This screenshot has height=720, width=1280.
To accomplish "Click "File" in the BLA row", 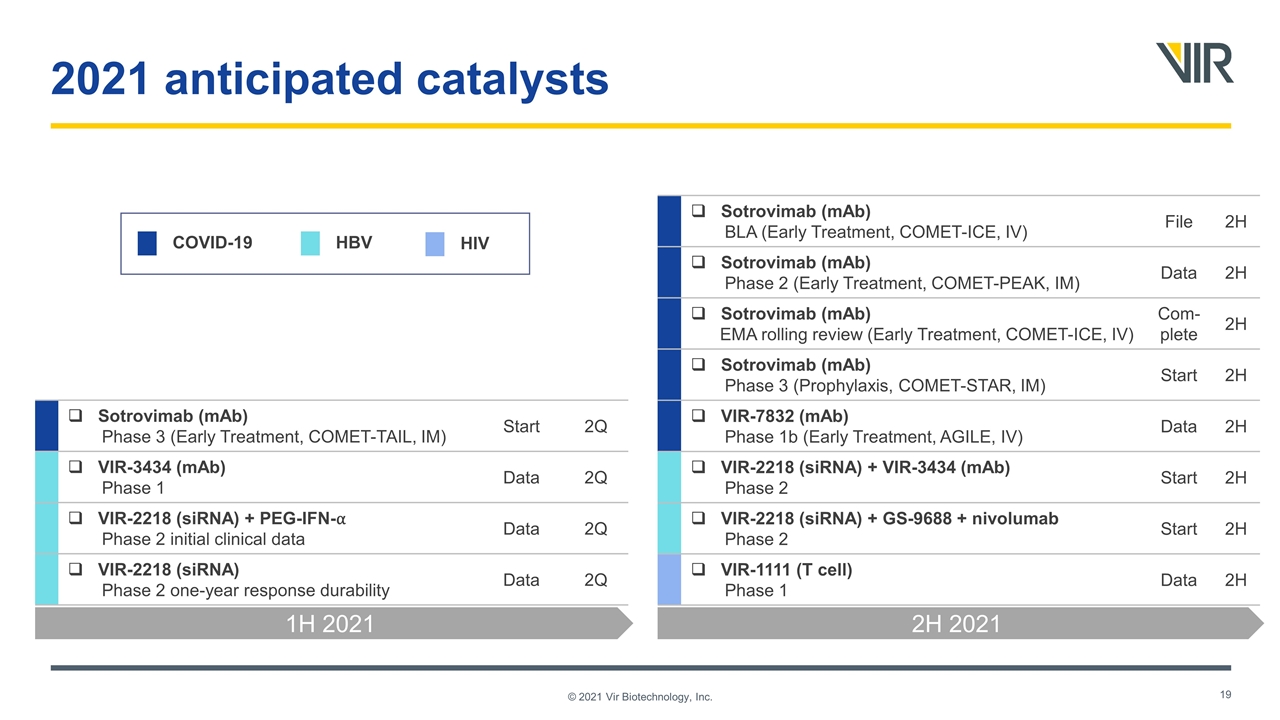I will coord(1178,221).
